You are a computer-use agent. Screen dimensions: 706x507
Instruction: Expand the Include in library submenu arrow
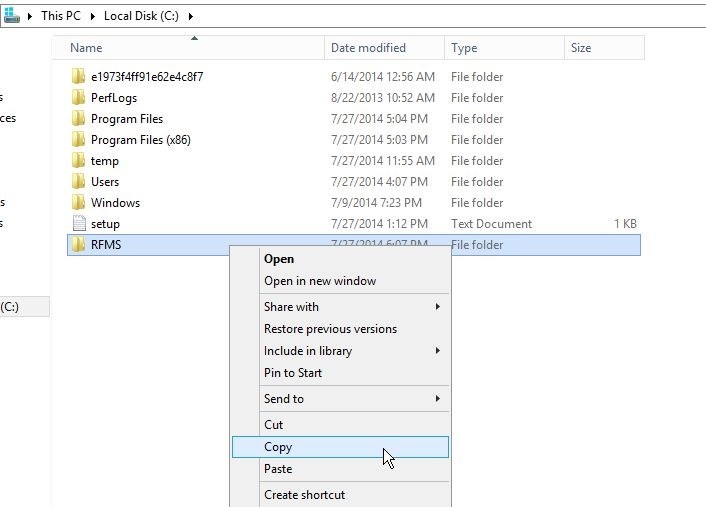click(x=437, y=350)
